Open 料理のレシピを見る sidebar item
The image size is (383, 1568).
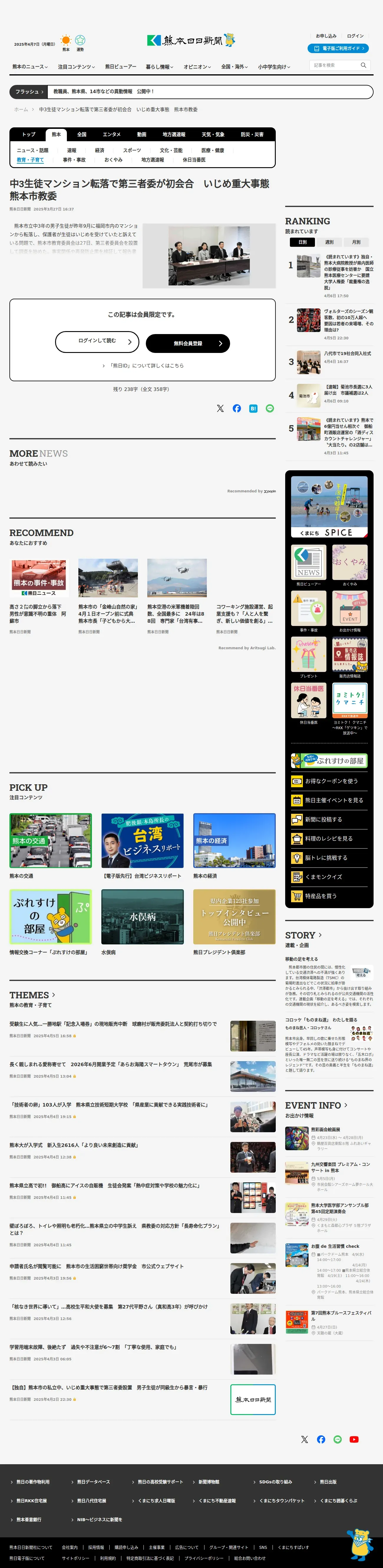pos(329,839)
